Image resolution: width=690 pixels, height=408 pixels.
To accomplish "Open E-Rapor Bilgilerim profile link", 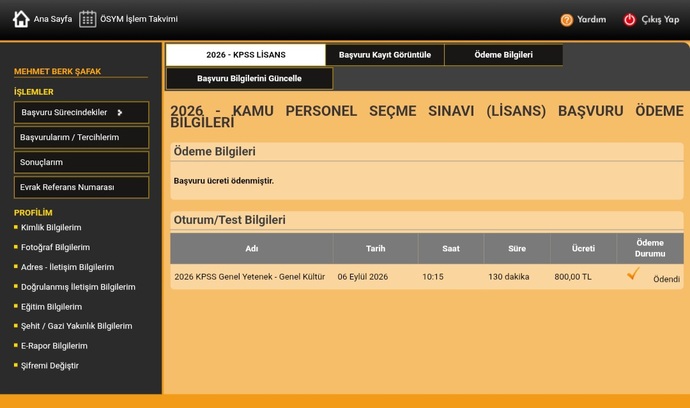I will coord(54,346).
